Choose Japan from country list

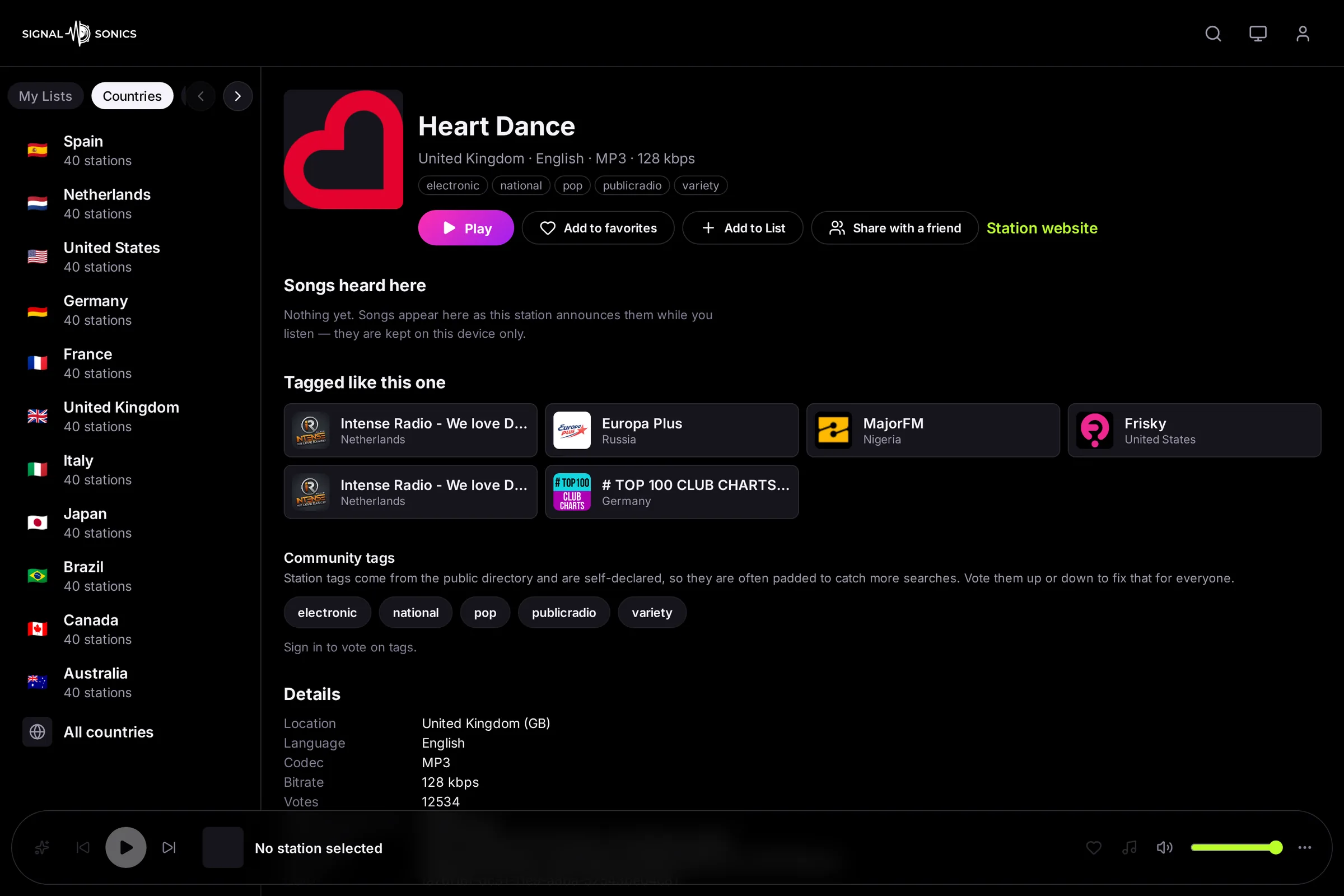point(132,523)
